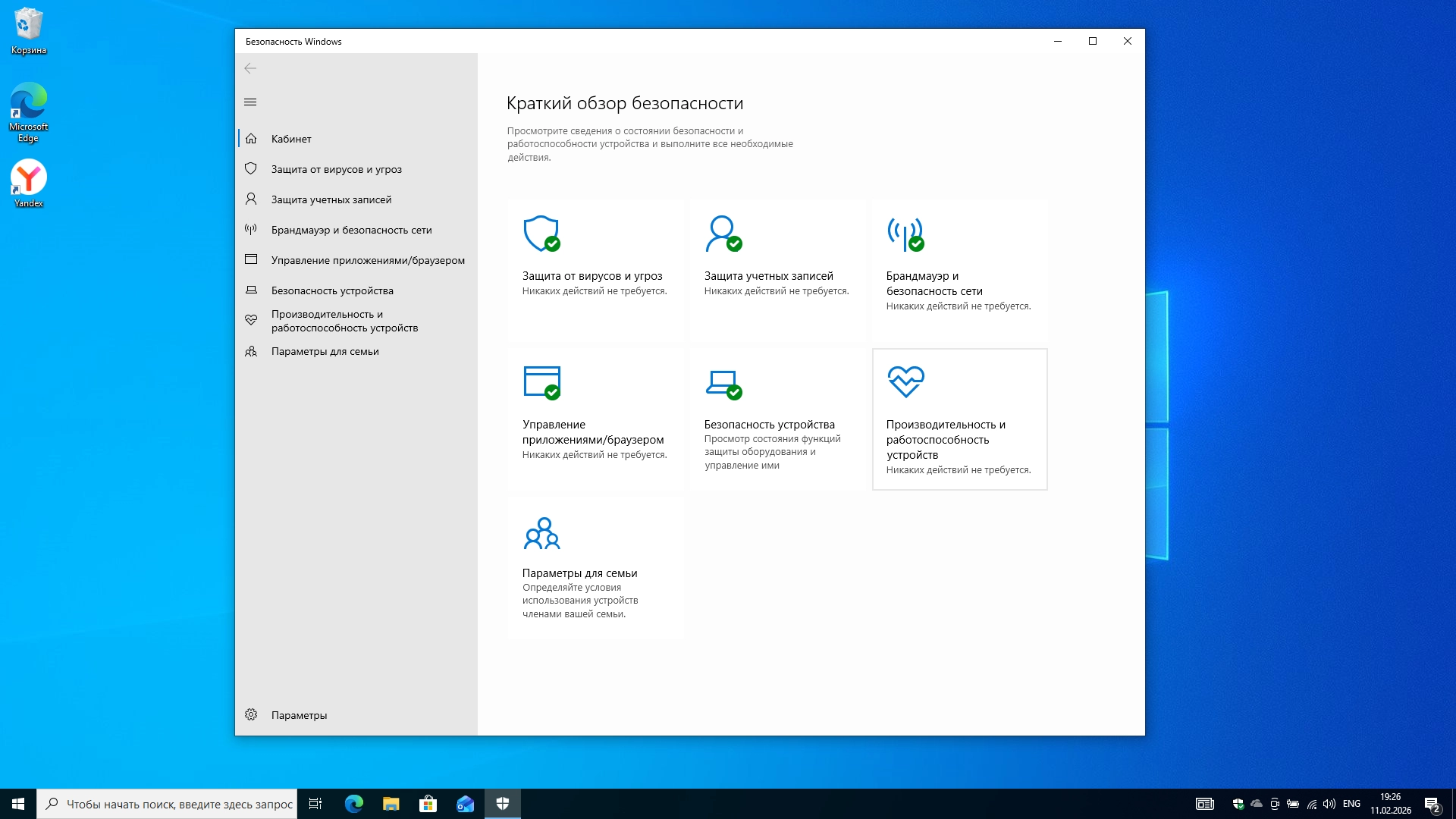Image resolution: width=1456 pixels, height=819 pixels.
Task: Click the app and browser control tile icon
Action: click(x=541, y=382)
